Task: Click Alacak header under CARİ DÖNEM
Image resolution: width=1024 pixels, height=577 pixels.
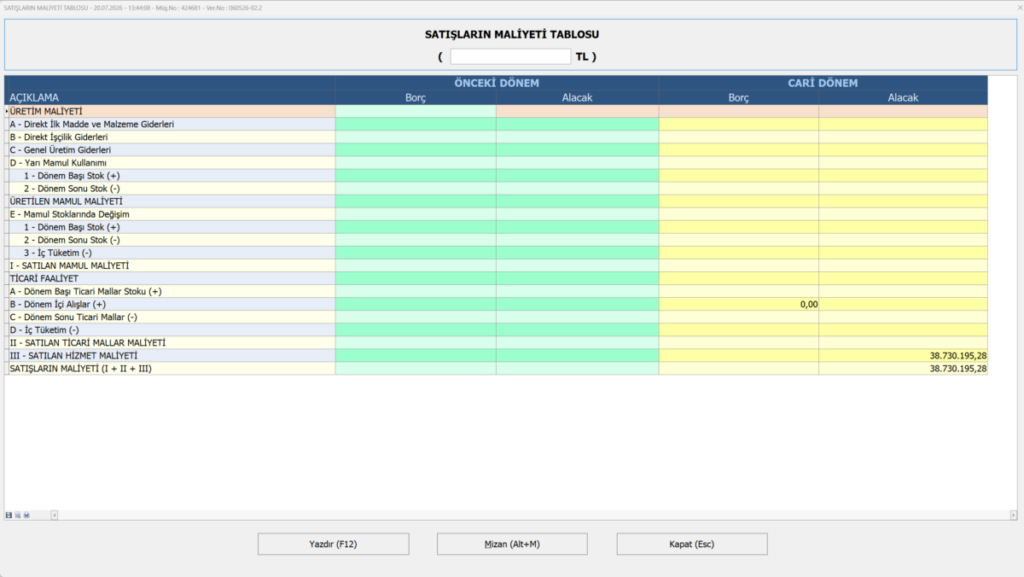Action: (x=903, y=97)
